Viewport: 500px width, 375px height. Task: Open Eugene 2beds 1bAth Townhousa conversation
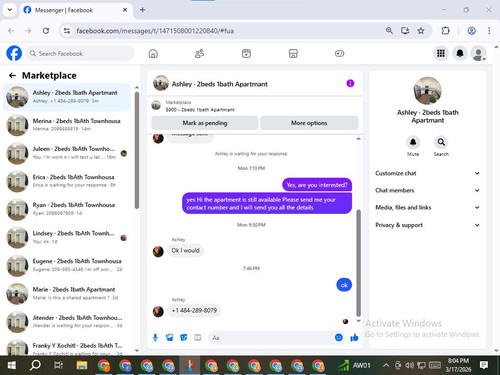(x=67, y=265)
